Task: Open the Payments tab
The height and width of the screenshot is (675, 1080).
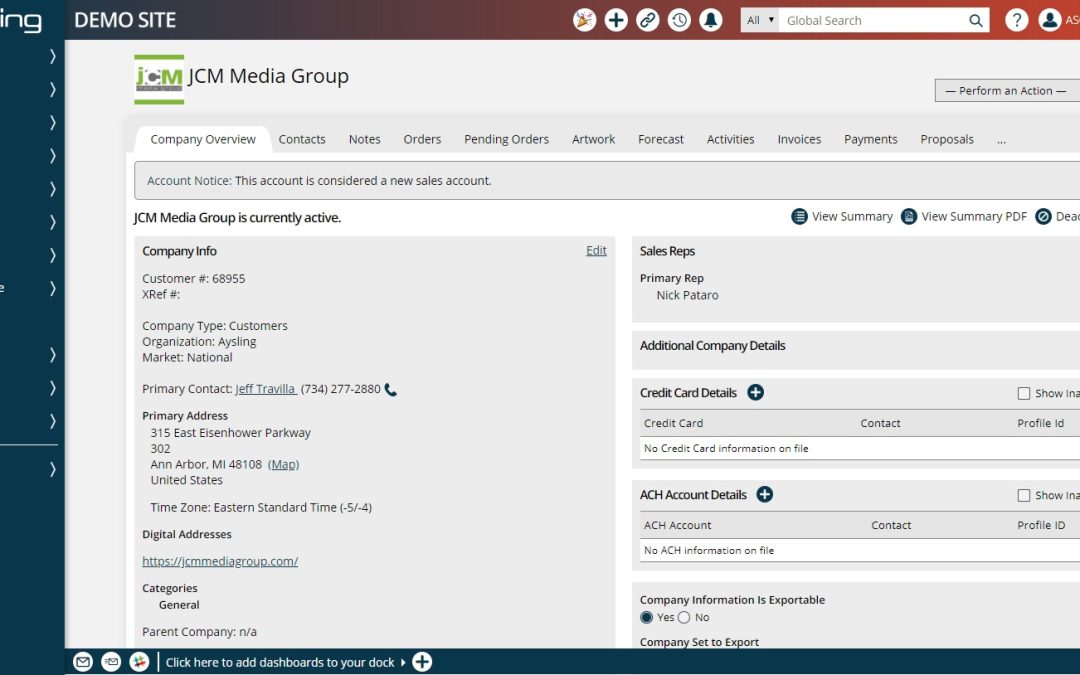Action: click(871, 139)
